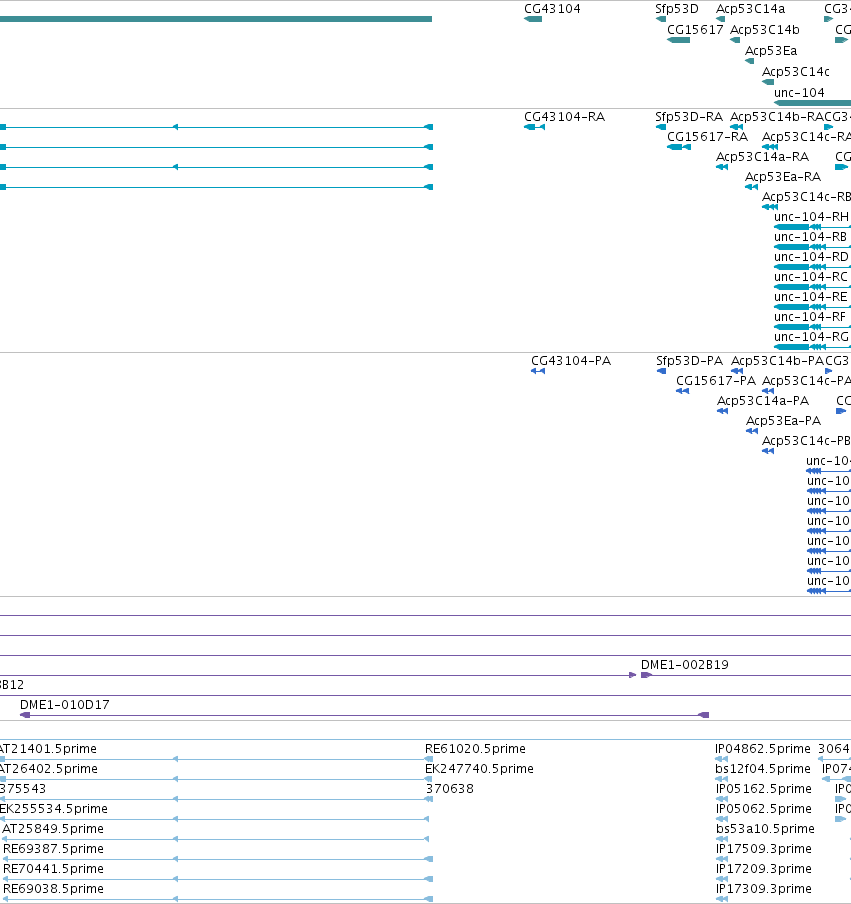Select the CG15617-PA protein label
Image resolution: width=851 pixels, height=904 pixels.
[716, 381]
